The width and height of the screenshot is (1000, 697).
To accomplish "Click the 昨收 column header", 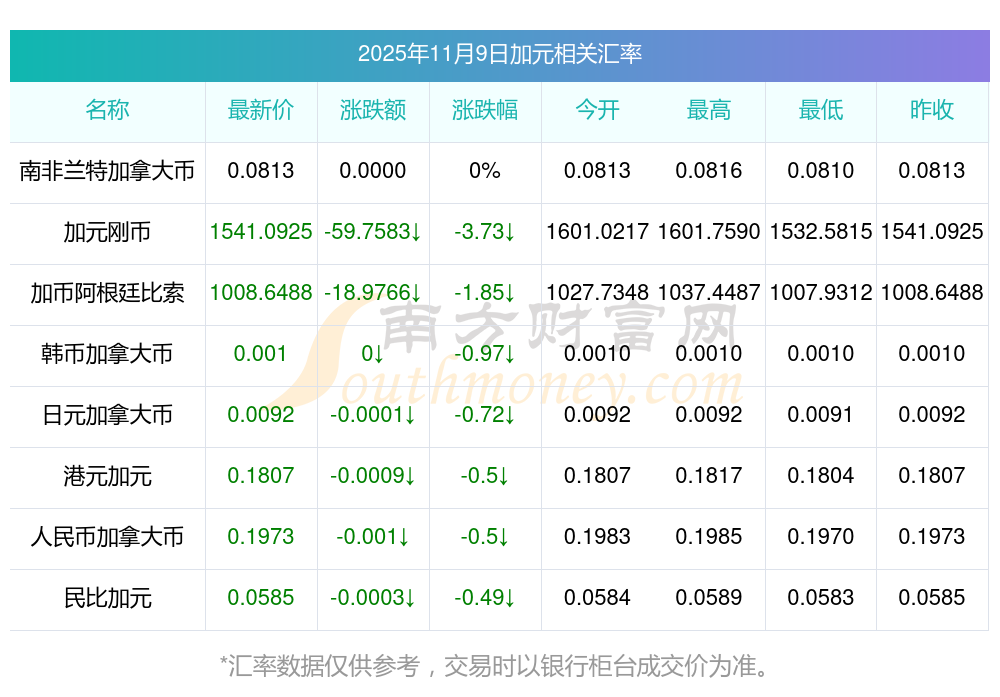I will point(932,110).
